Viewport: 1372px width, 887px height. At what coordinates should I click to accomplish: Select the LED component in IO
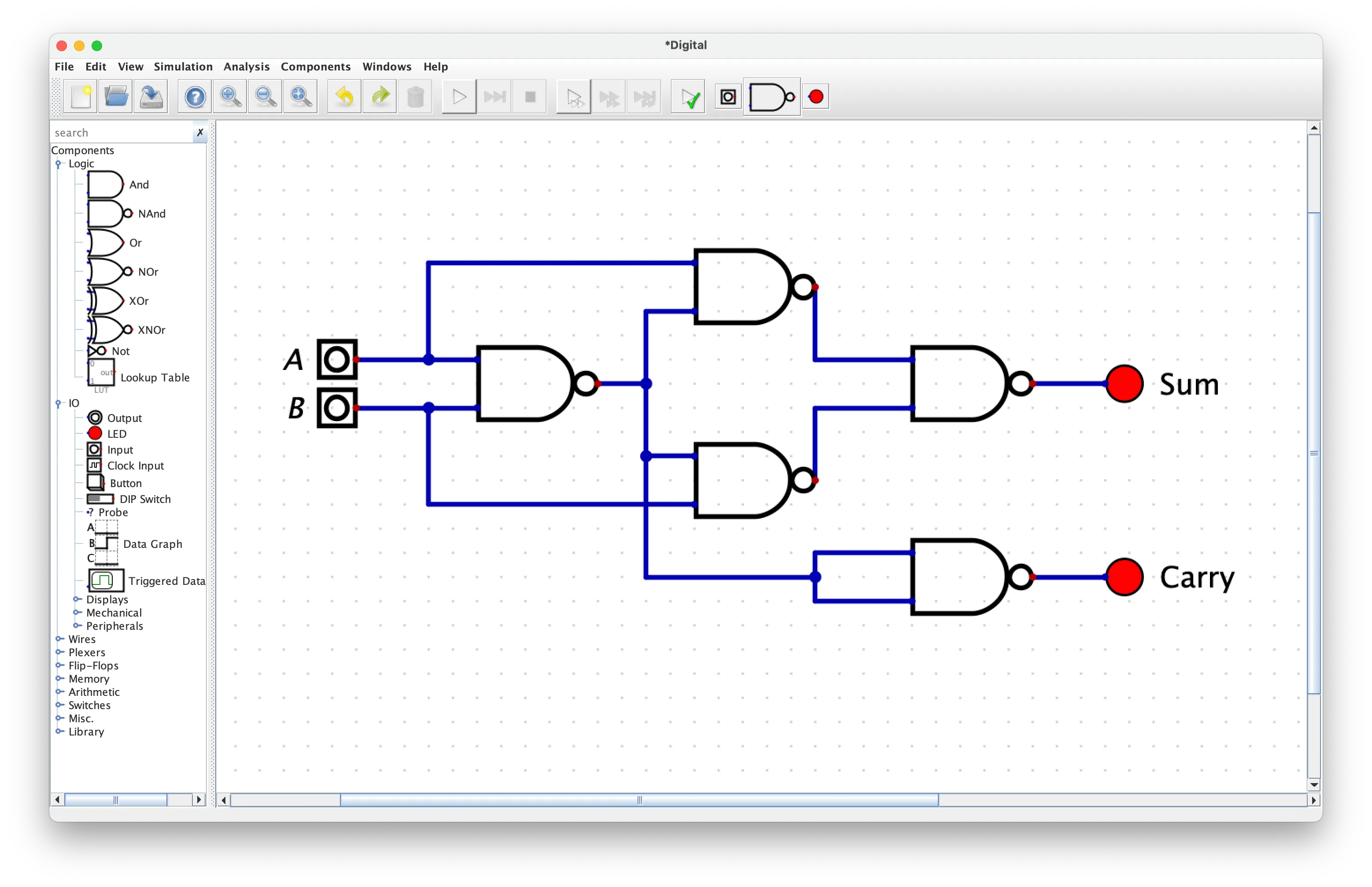pyautogui.click(x=107, y=434)
